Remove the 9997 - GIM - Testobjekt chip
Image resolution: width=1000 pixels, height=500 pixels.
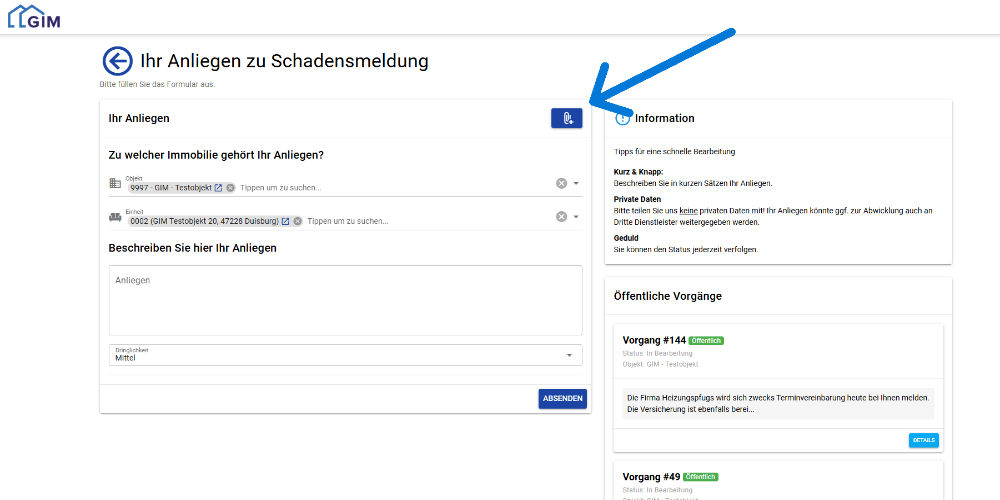[230, 188]
